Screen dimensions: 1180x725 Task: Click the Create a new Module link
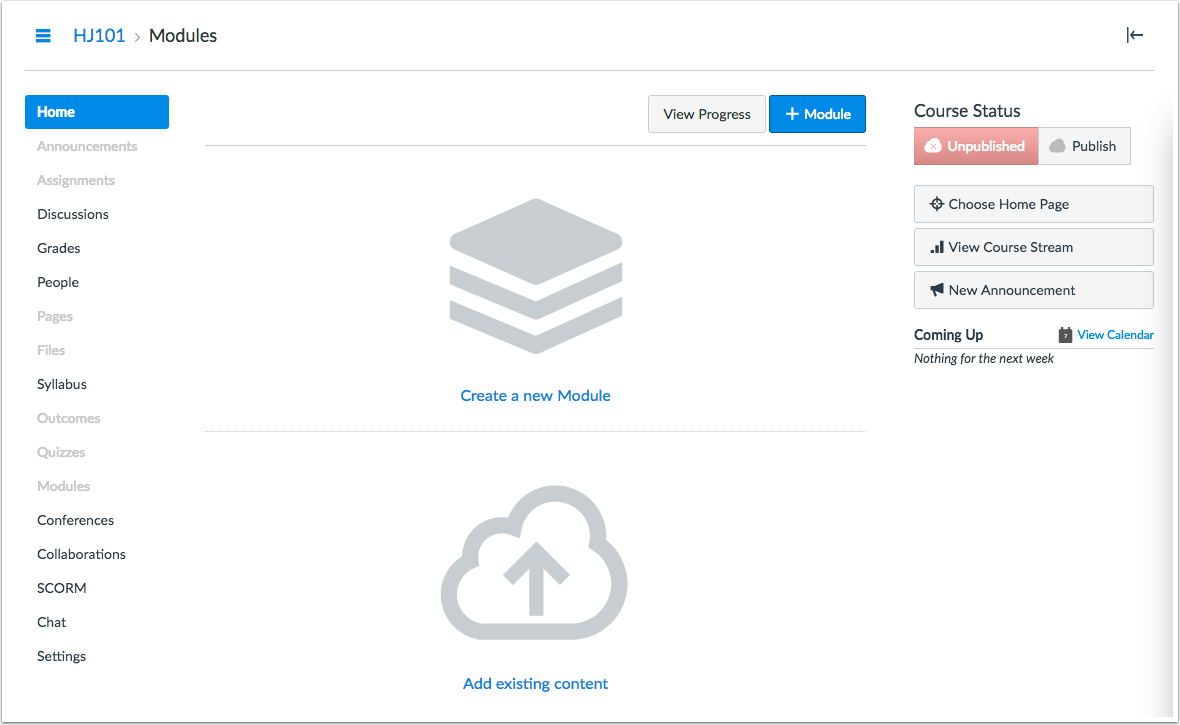pyautogui.click(x=536, y=396)
